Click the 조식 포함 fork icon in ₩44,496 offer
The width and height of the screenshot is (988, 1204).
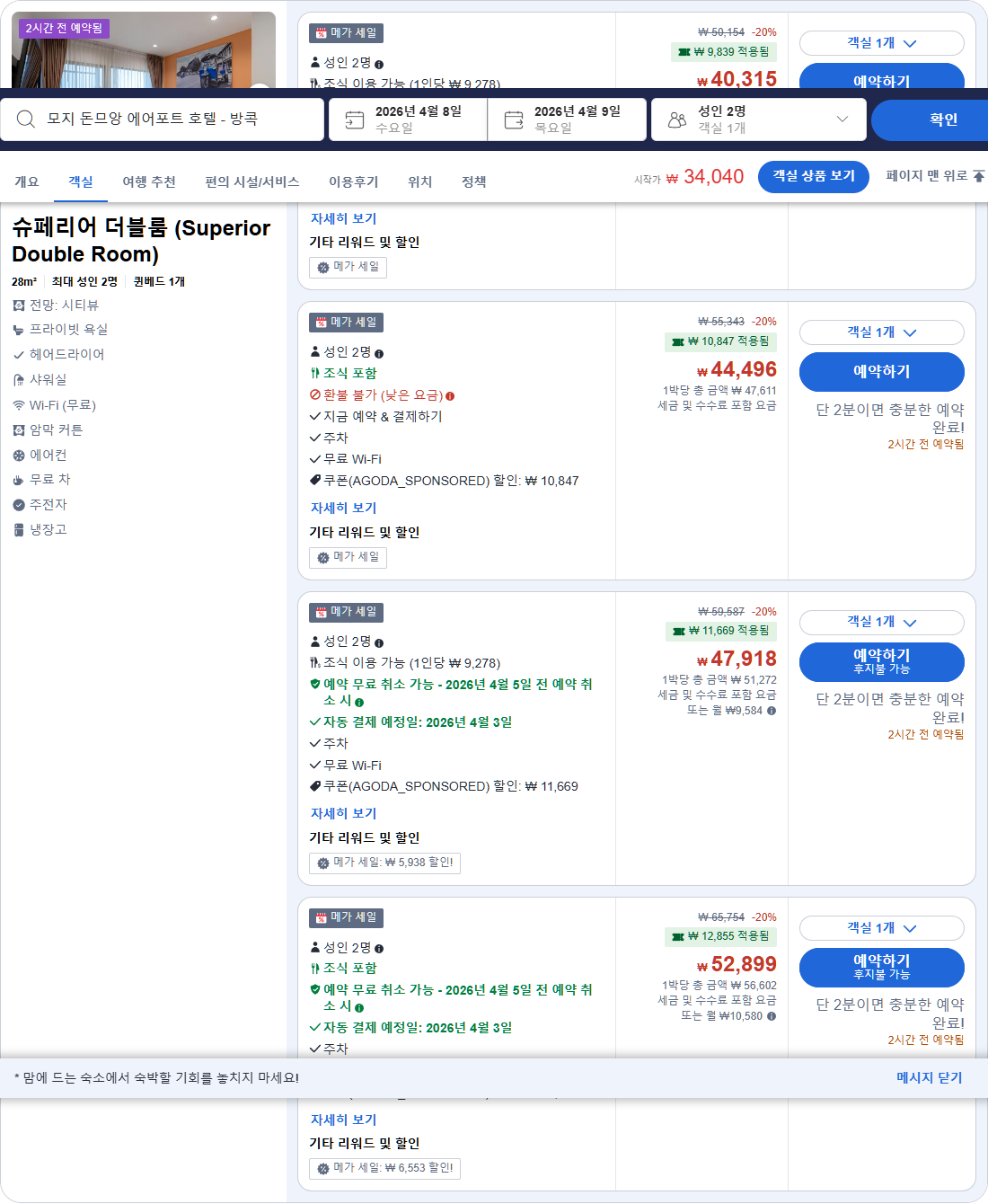pos(315,373)
